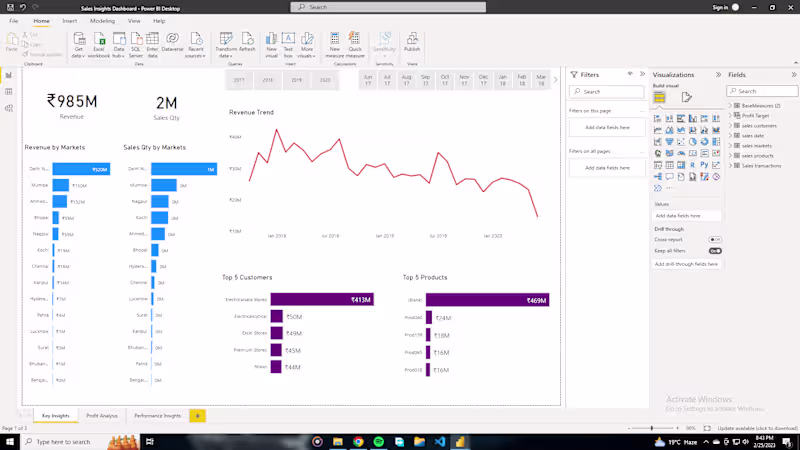Collapse the Fields pane
This screenshot has height=450, width=800.
[794, 74]
